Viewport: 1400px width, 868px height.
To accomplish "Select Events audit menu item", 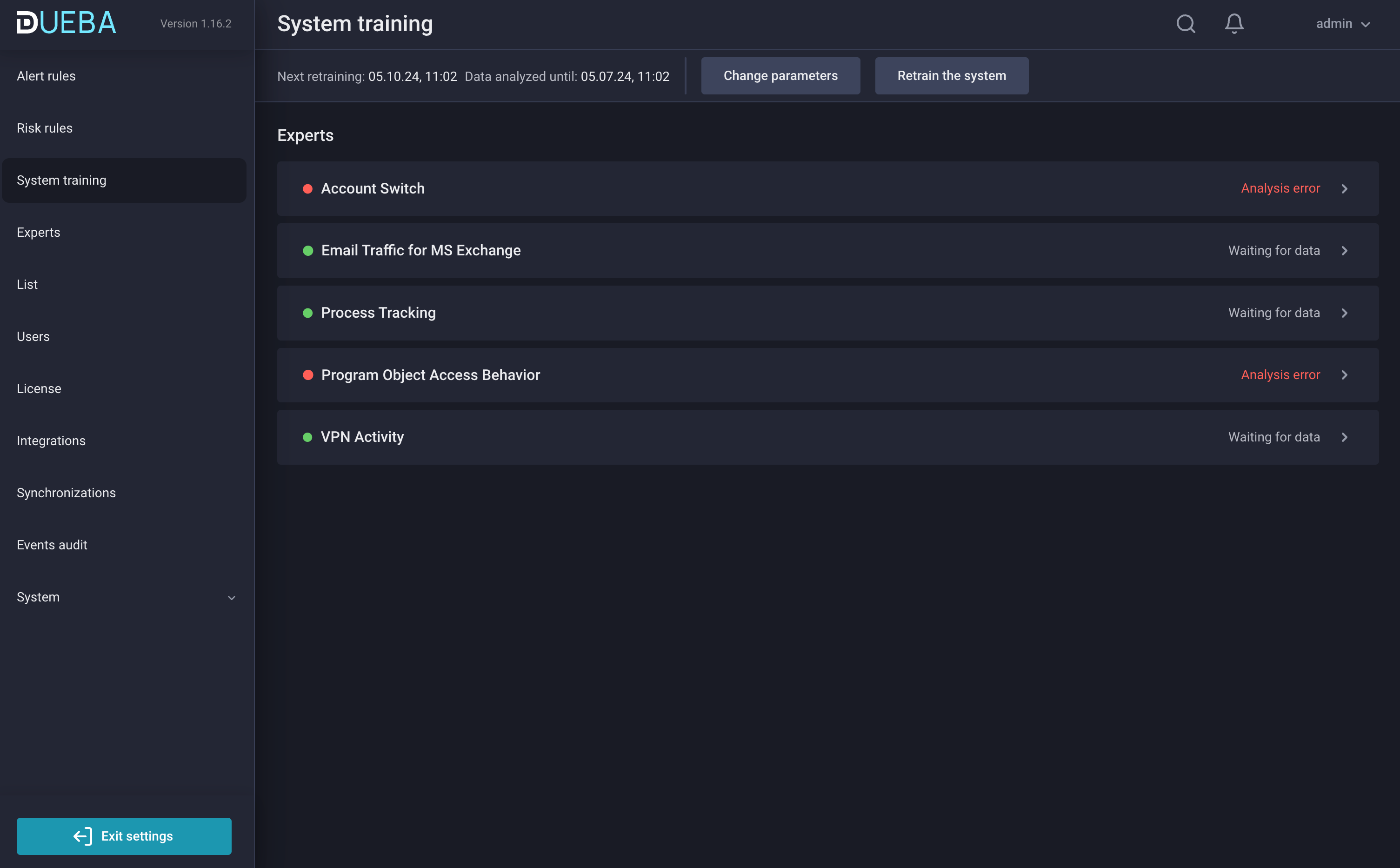I will click(x=52, y=545).
